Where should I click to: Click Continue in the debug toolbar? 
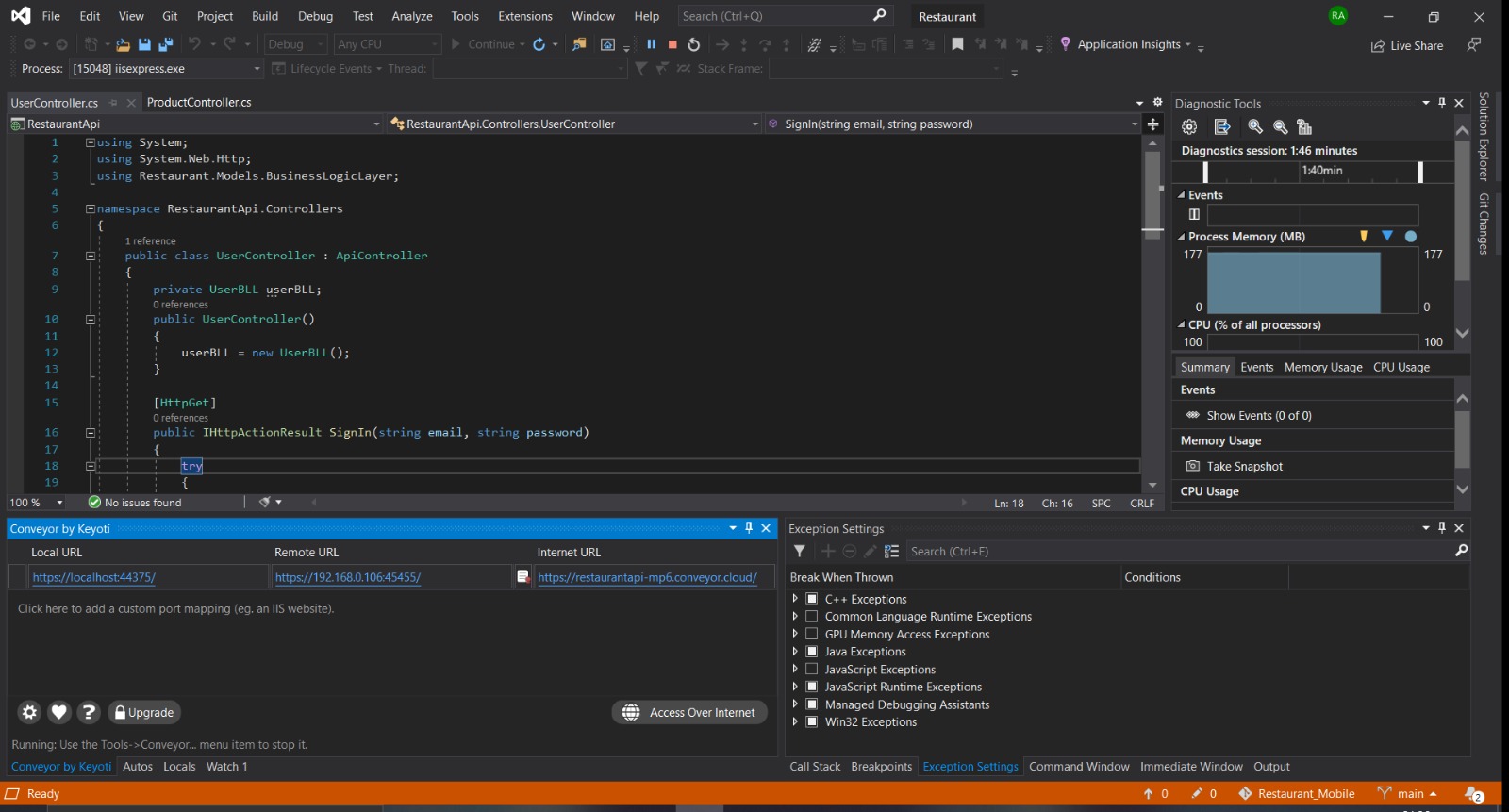coord(483,44)
